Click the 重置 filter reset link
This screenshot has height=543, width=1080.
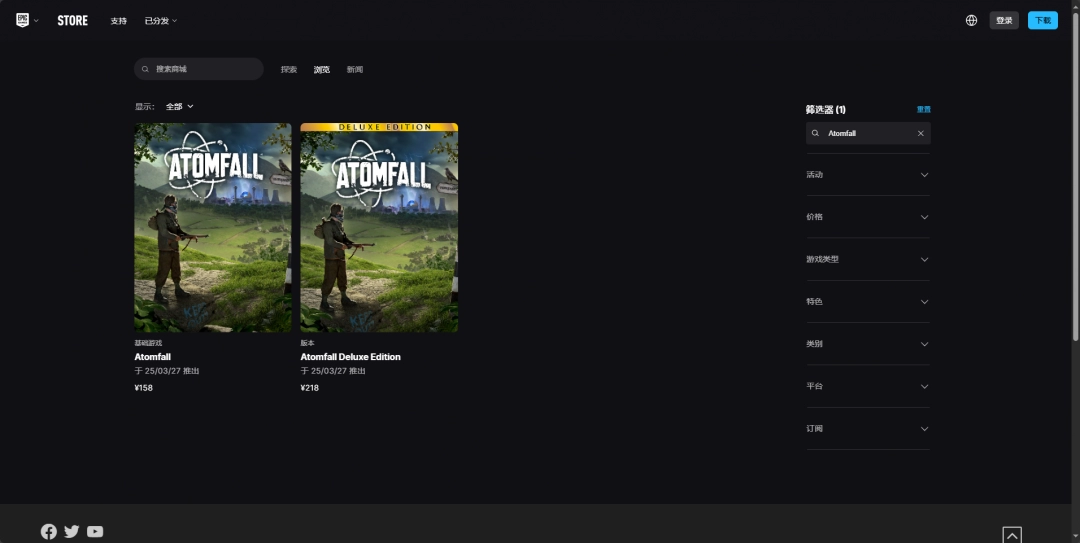click(924, 110)
